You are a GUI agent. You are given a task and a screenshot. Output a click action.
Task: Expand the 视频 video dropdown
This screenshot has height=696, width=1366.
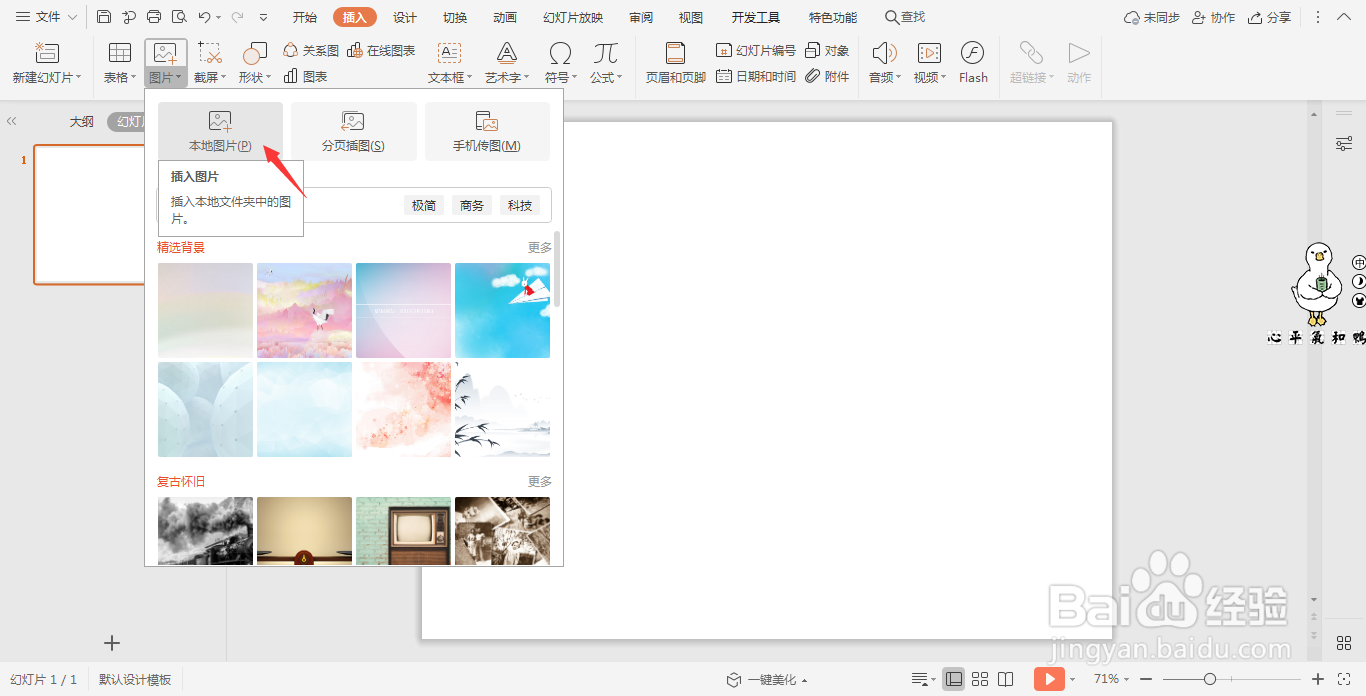click(928, 62)
